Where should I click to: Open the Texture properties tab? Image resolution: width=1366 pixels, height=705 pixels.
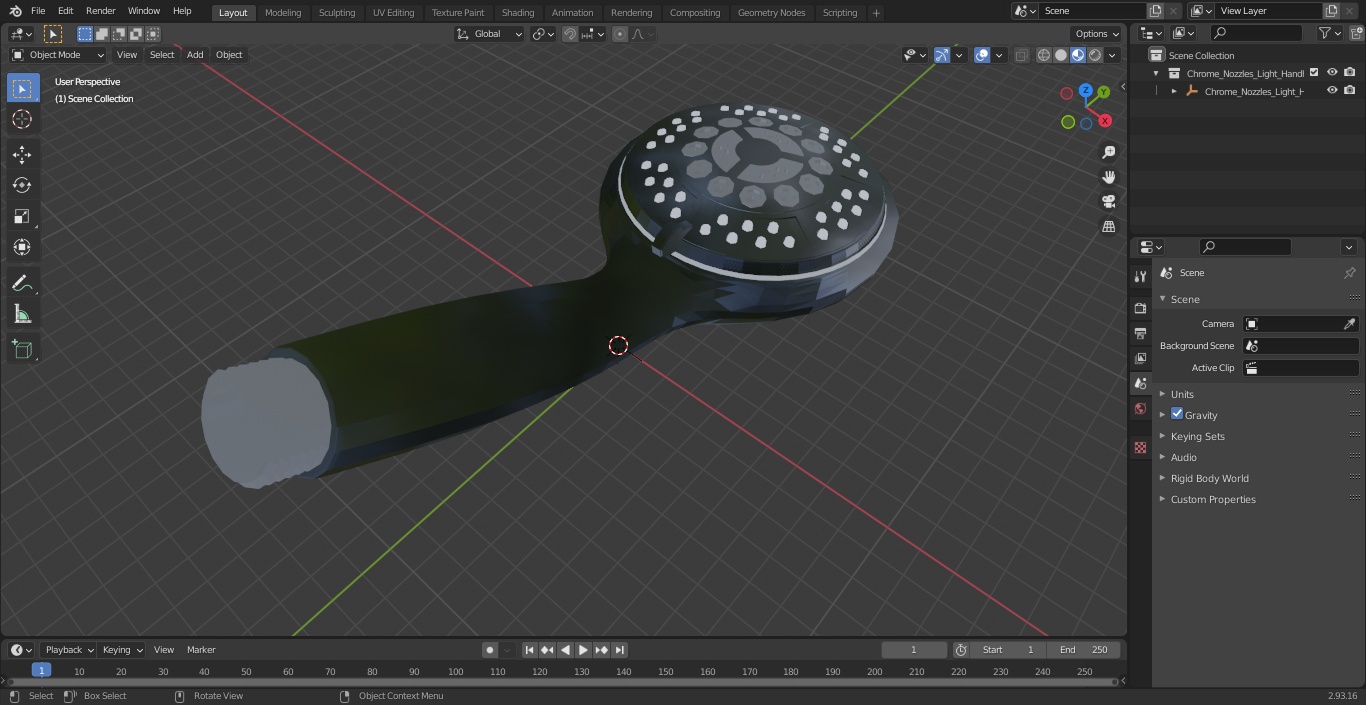[1140, 447]
